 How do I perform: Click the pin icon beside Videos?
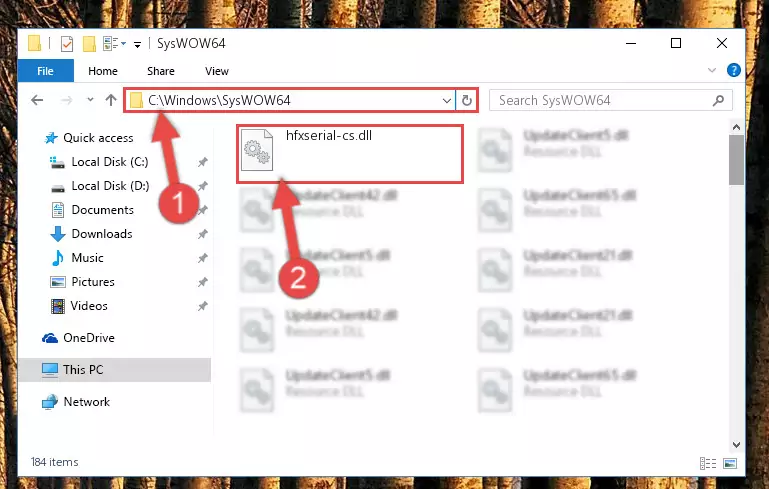pos(203,306)
